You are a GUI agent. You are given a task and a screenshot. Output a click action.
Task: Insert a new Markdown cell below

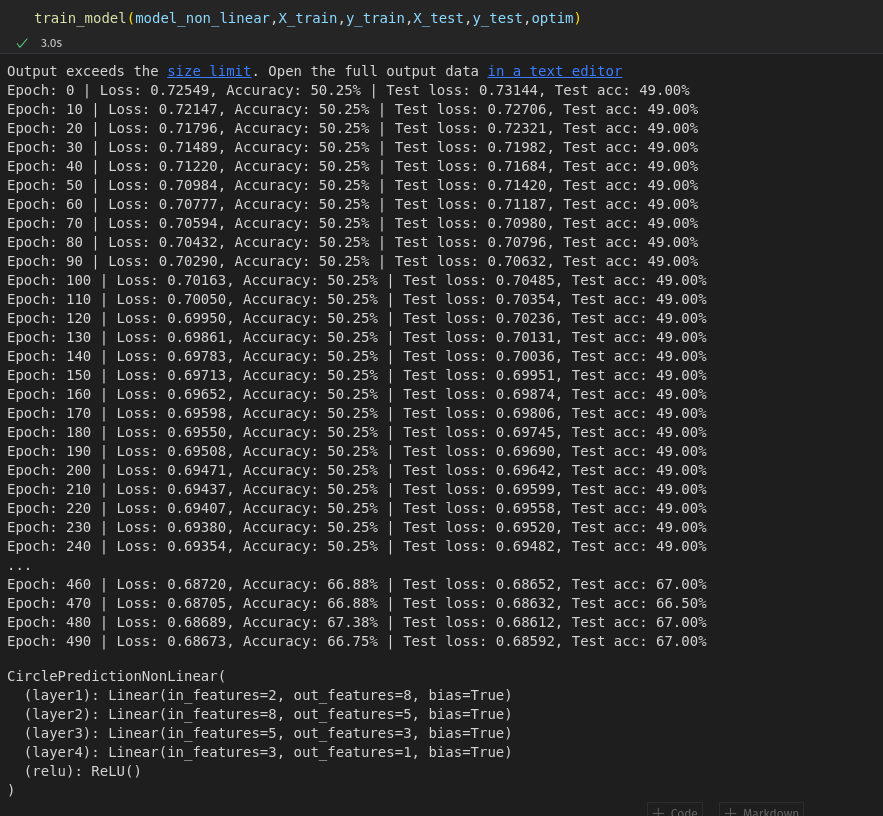(x=762, y=812)
